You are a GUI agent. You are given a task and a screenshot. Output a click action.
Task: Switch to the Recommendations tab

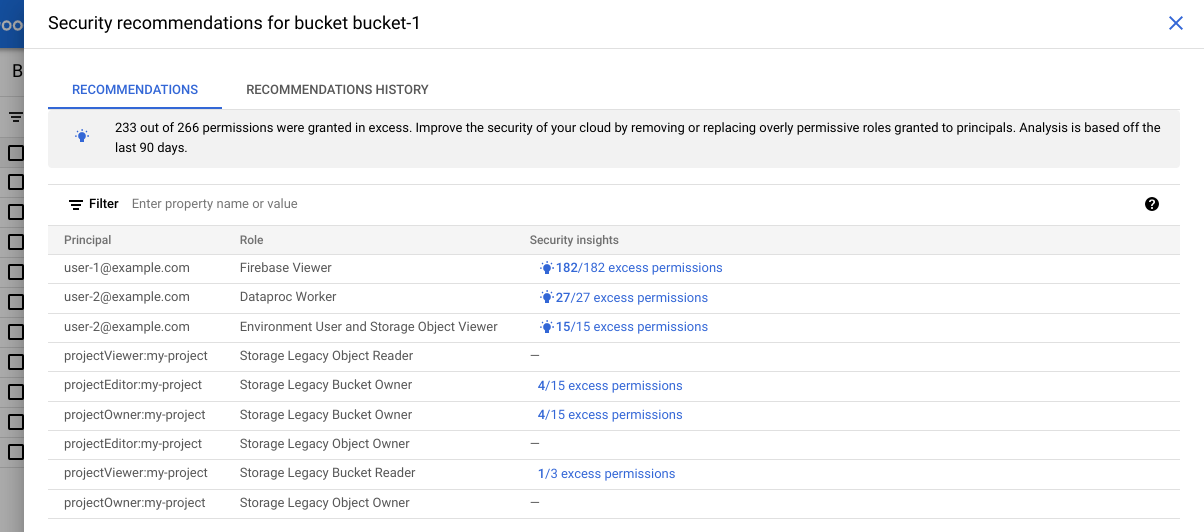coord(135,90)
